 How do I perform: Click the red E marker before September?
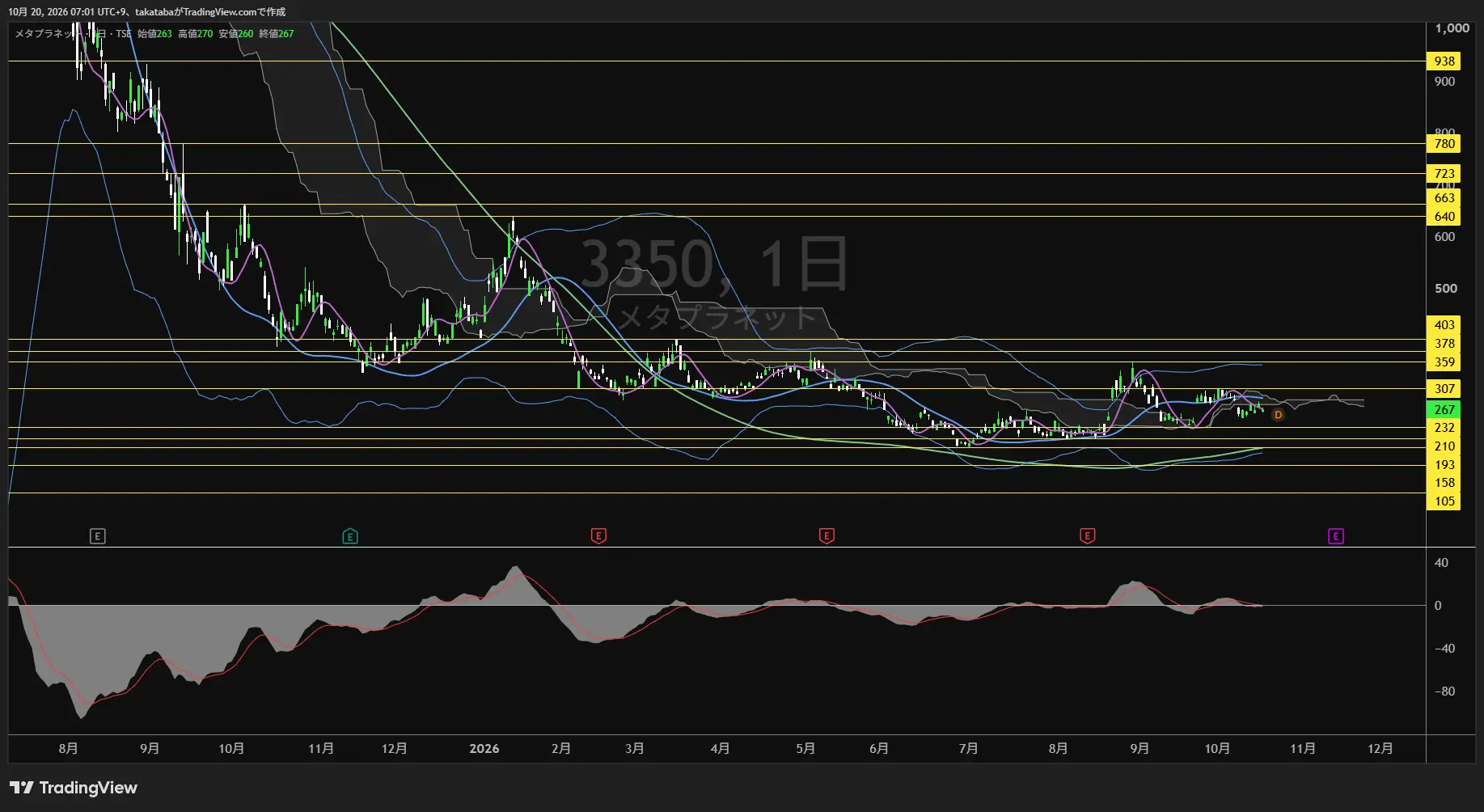(1088, 536)
